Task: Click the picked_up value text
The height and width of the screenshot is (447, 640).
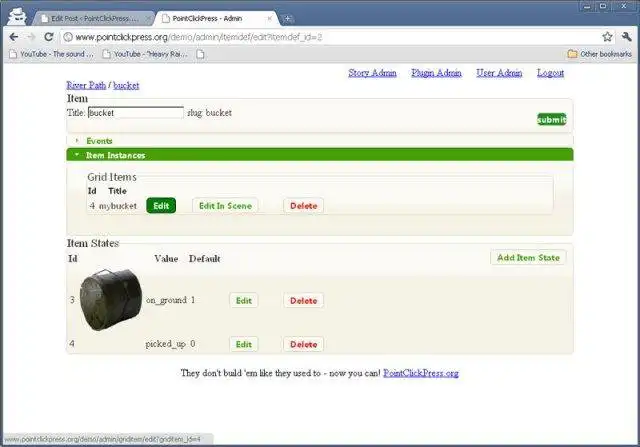Action: tap(165, 344)
